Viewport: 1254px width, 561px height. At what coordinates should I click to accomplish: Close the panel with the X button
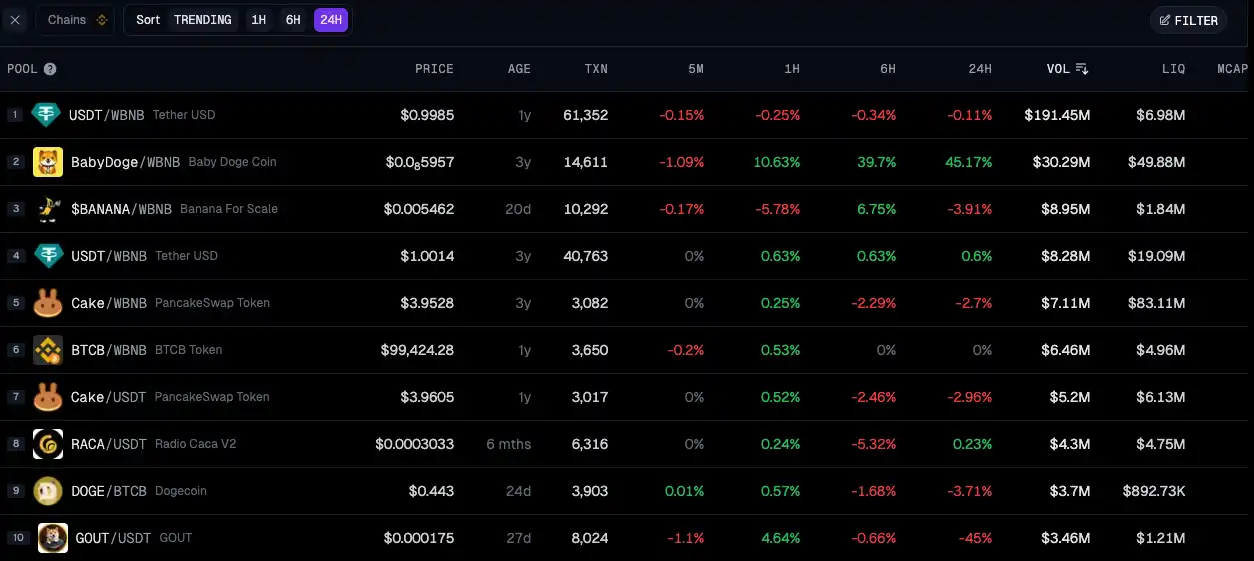coord(15,20)
